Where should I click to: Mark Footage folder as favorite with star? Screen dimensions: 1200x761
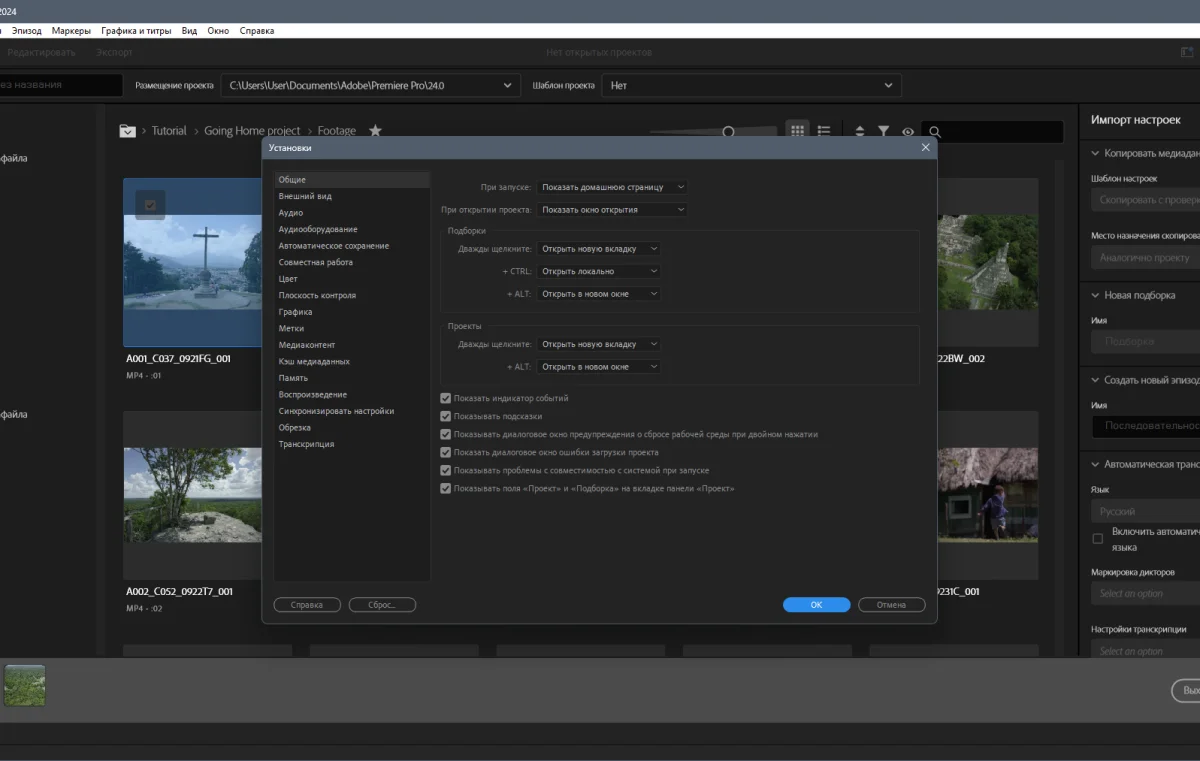click(x=375, y=131)
